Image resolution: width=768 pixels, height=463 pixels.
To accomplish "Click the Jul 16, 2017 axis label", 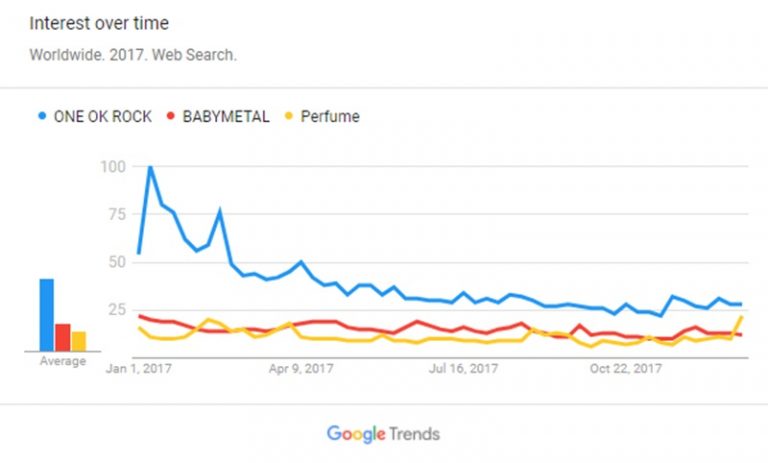I will point(463,368).
